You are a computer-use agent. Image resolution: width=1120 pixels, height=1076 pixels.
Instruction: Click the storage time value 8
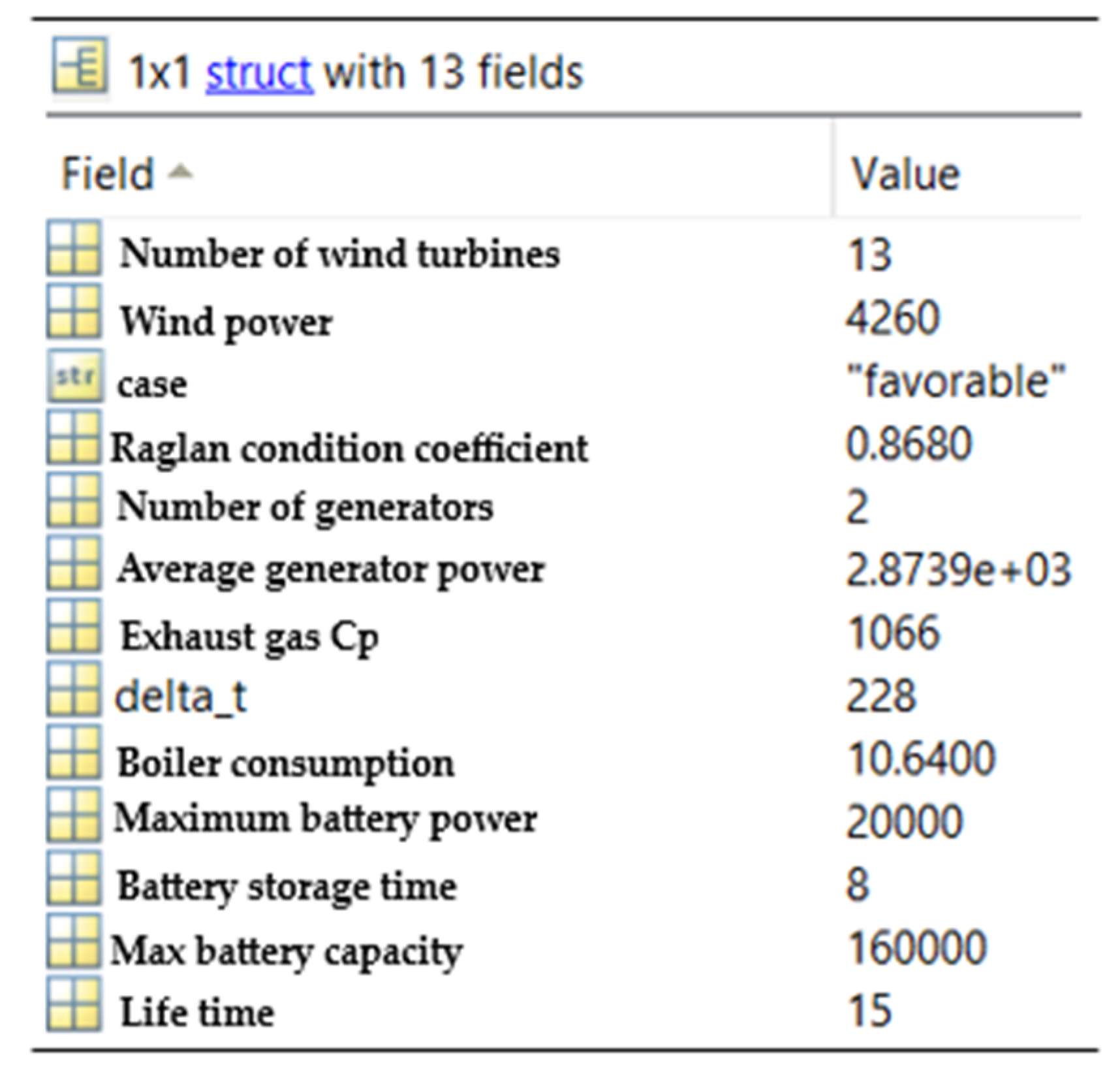[x=858, y=884]
